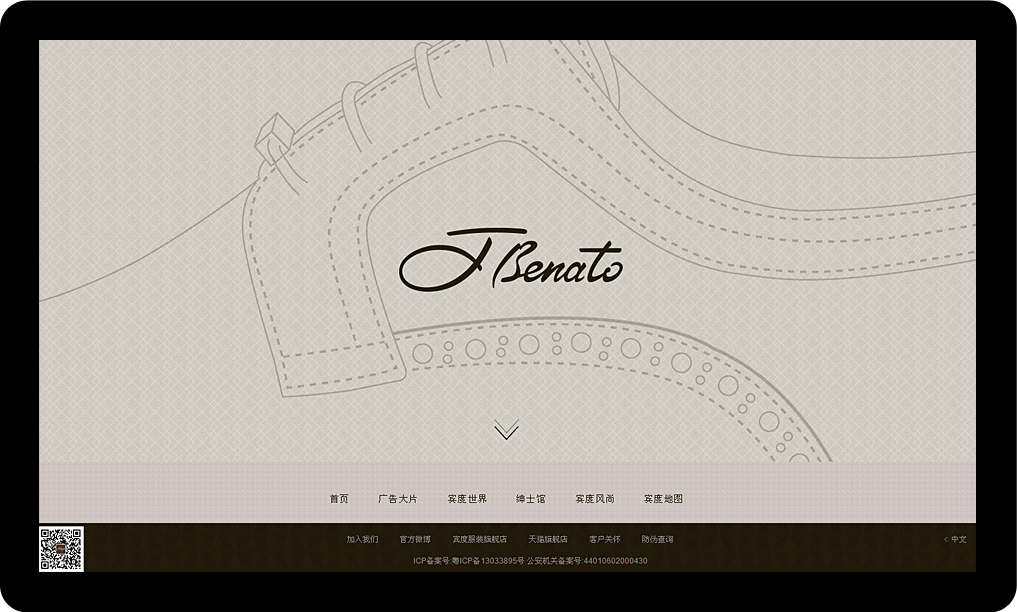Viewport: 1017px width, 612px height.
Task: Open the 天猫旗舰店 link
Action: tap(548, 540)
